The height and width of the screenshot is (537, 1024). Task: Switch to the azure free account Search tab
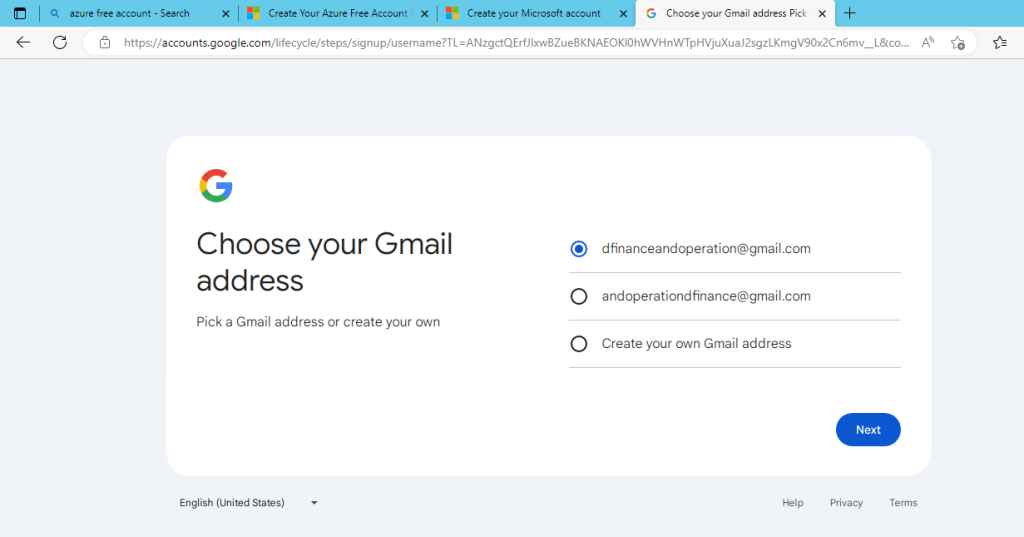pyautogui.click(x=130, y=13)
